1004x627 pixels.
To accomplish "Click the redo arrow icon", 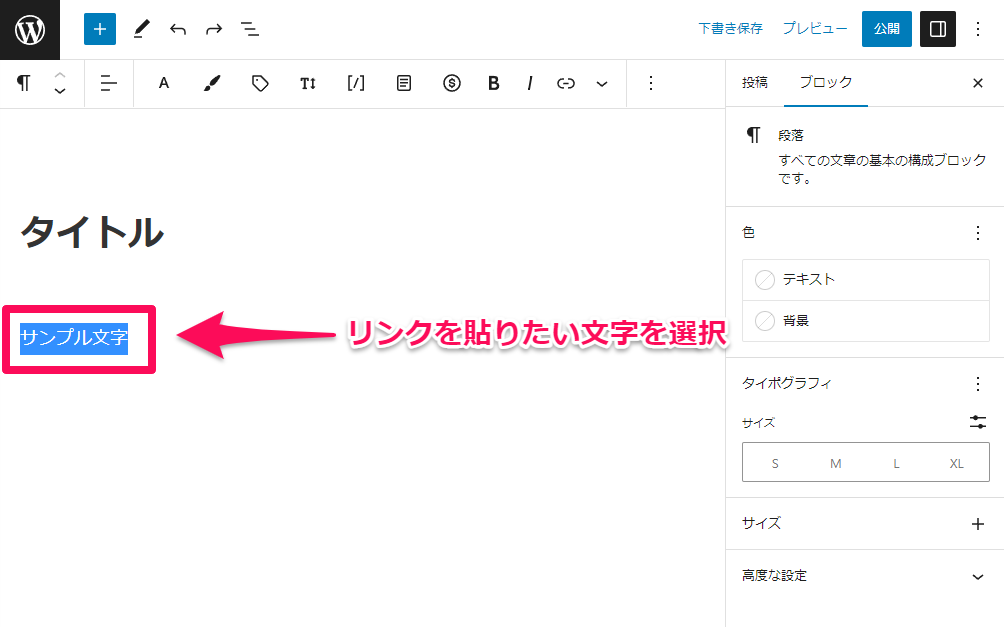I will tap(214, 30).
